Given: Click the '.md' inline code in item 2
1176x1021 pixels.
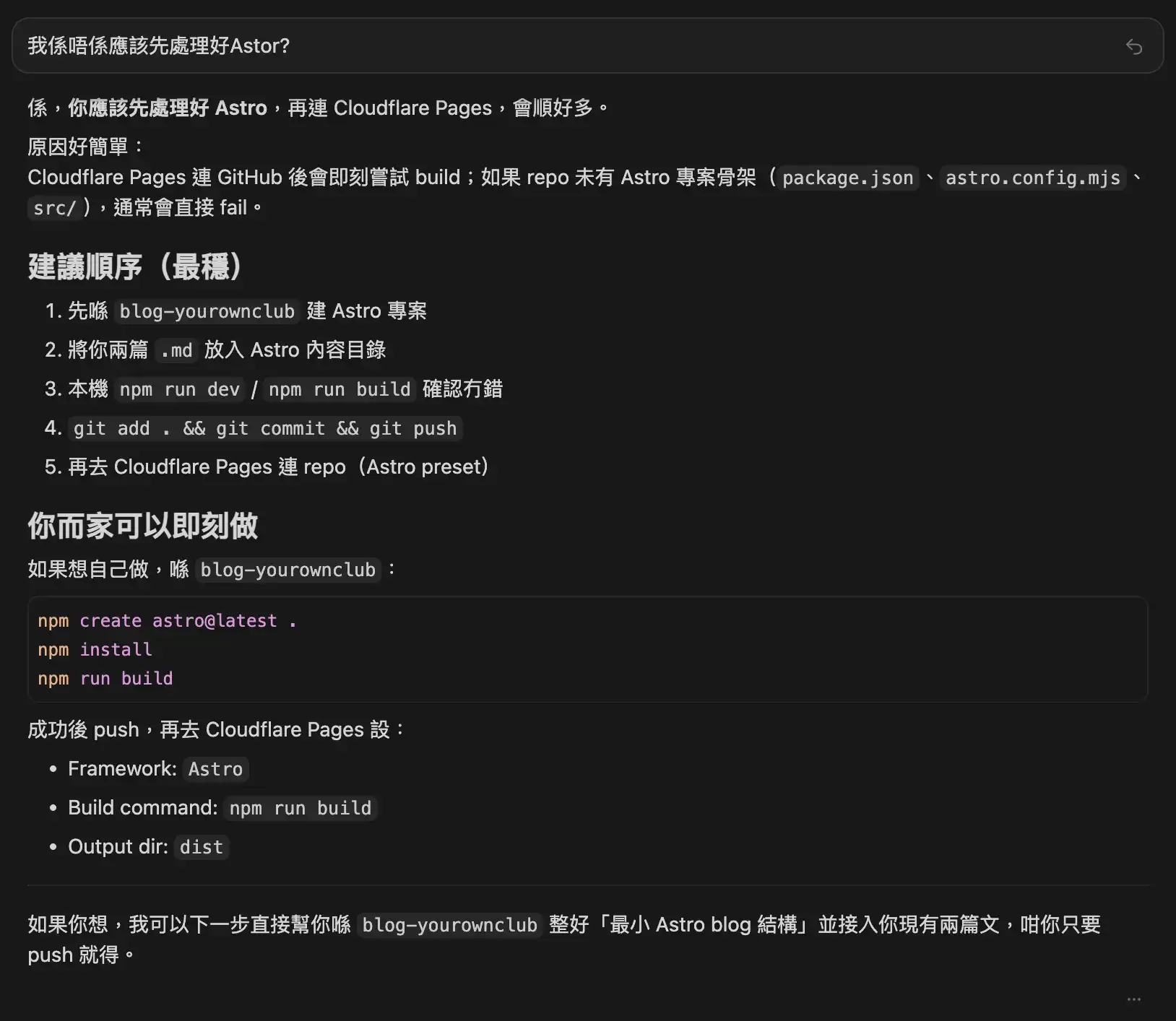Looking at the screenshot, I should tap(177, 350).
